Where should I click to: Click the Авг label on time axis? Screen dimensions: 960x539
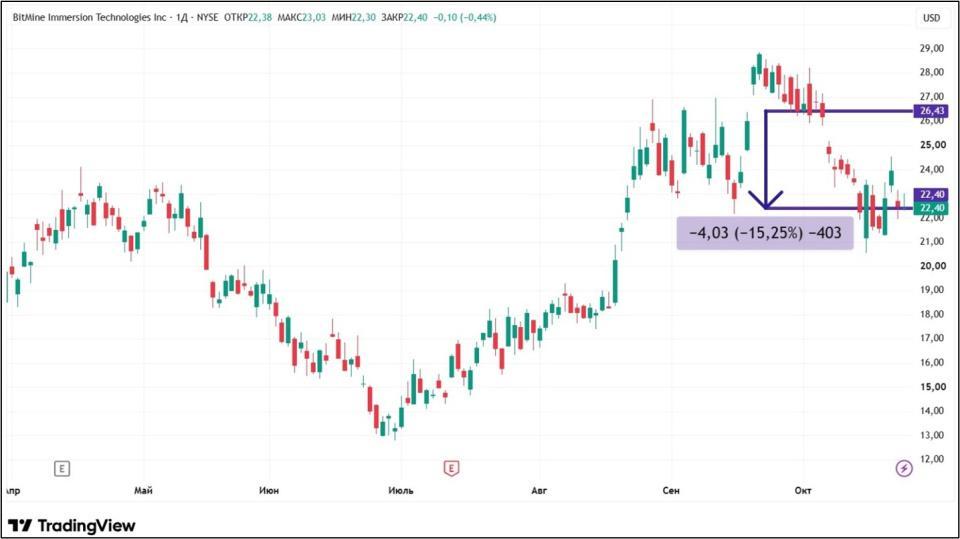coord(539,491)
